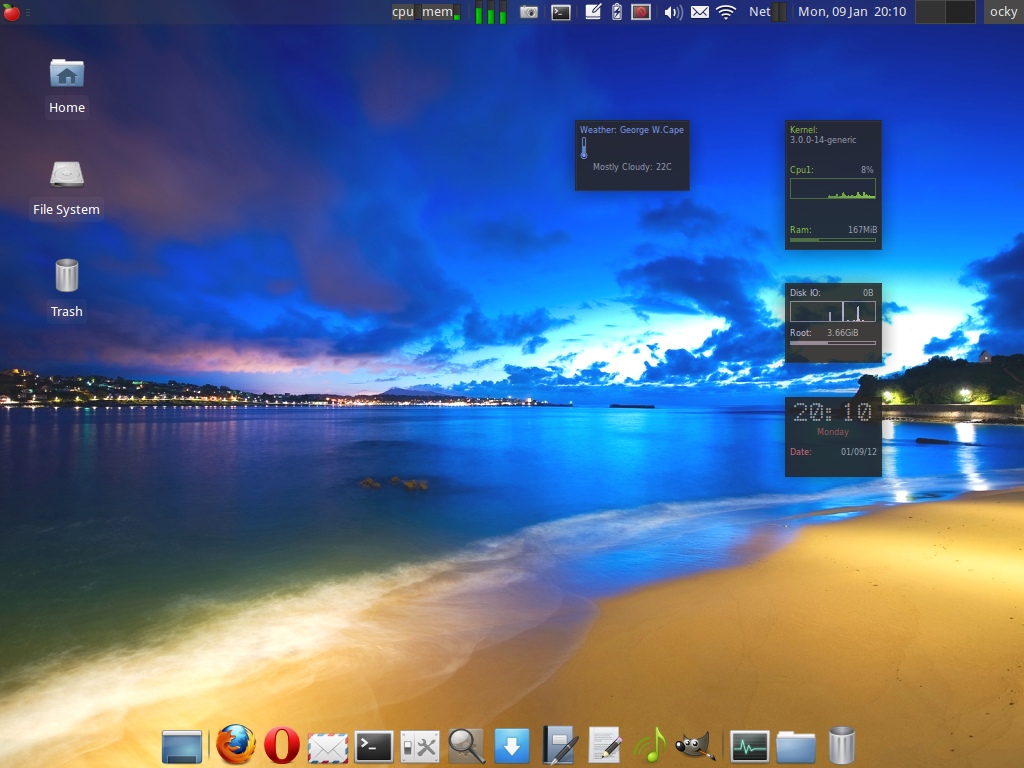The height and width of the screenshot is (768, 1024).
Task: Open the volume speaker control
Action: (x=673, y=12)
